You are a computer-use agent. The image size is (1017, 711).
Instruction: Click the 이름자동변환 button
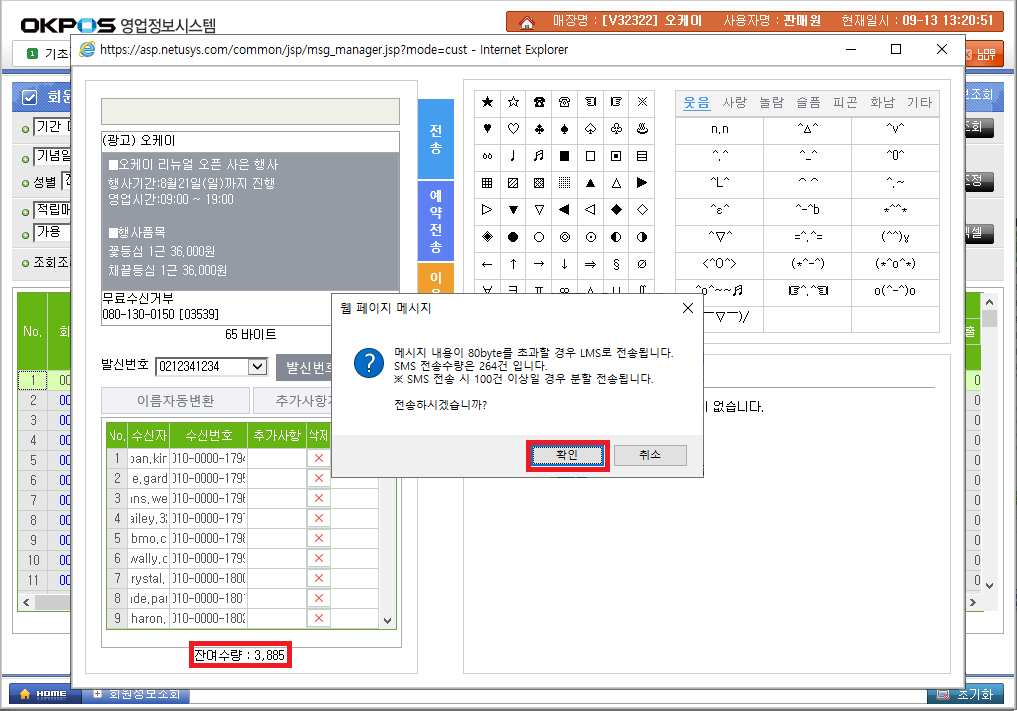pyautogui.click(x=176, y=401)
